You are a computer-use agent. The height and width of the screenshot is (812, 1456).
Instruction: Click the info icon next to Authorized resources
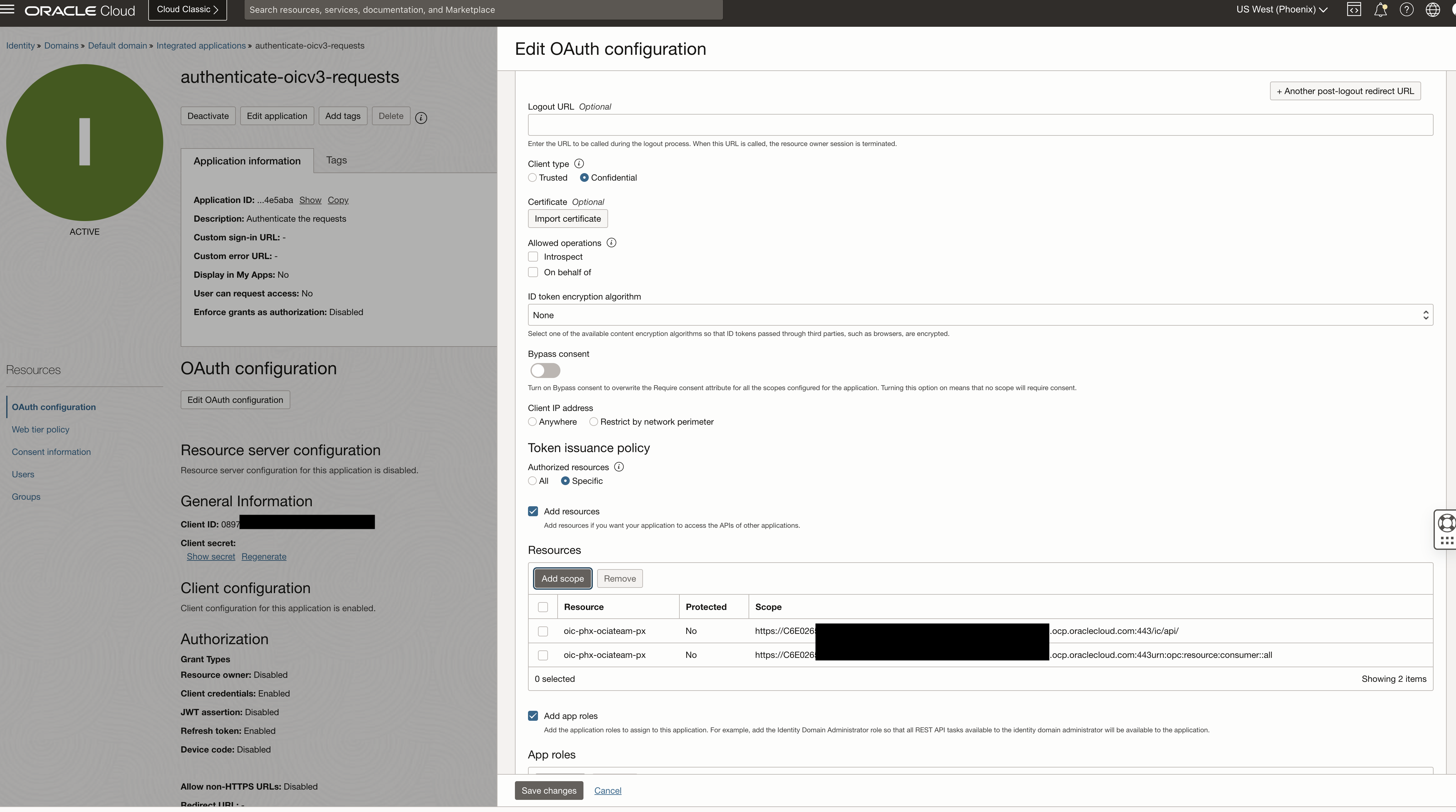coord(619,467)
